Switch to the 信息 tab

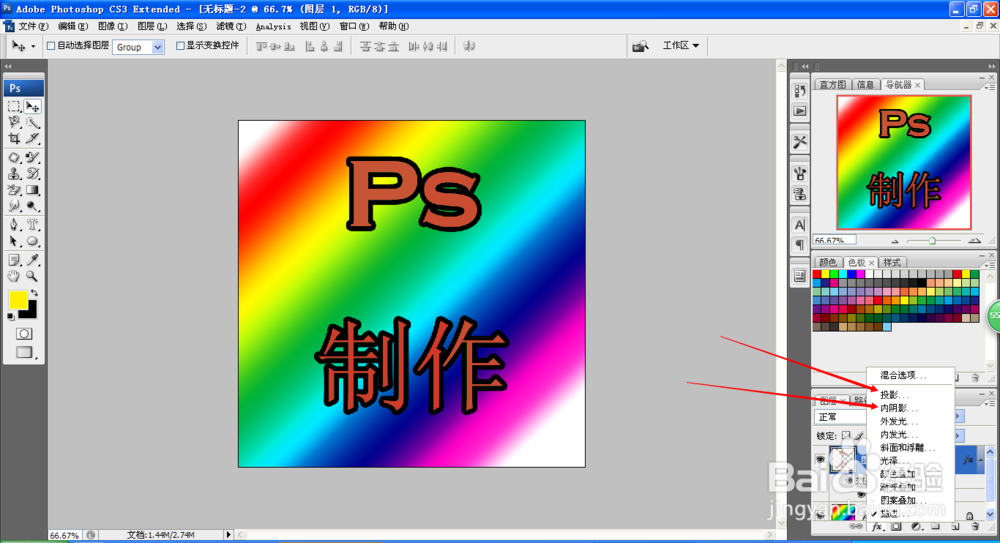(x=865, y=85)
